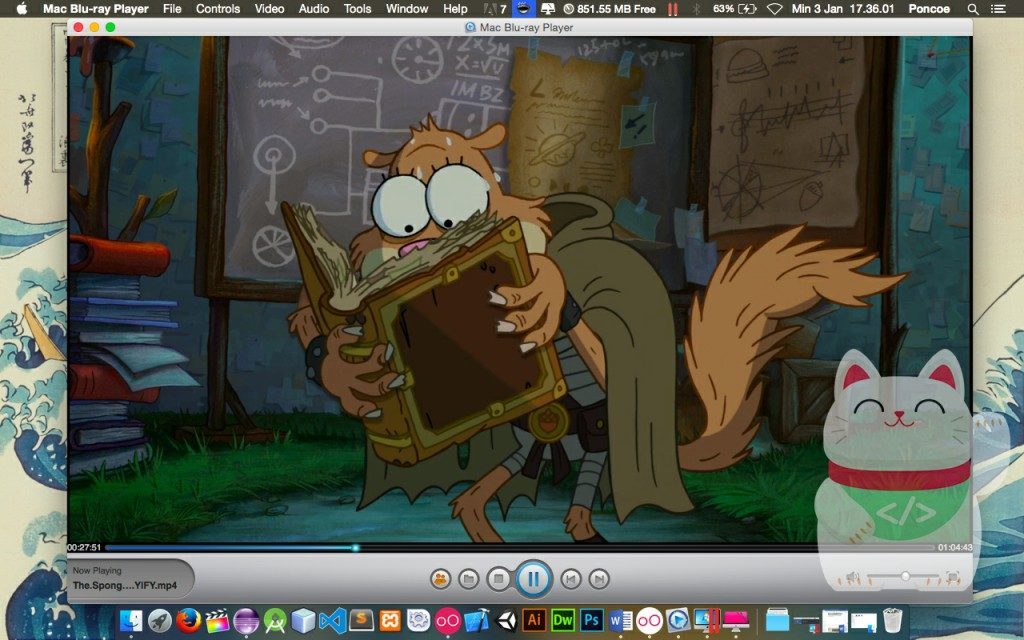The width and height of the screenshot is (1024, 640).
Task: Open the Audio menu
Action: pyautogui.click(x=313, y=9)
